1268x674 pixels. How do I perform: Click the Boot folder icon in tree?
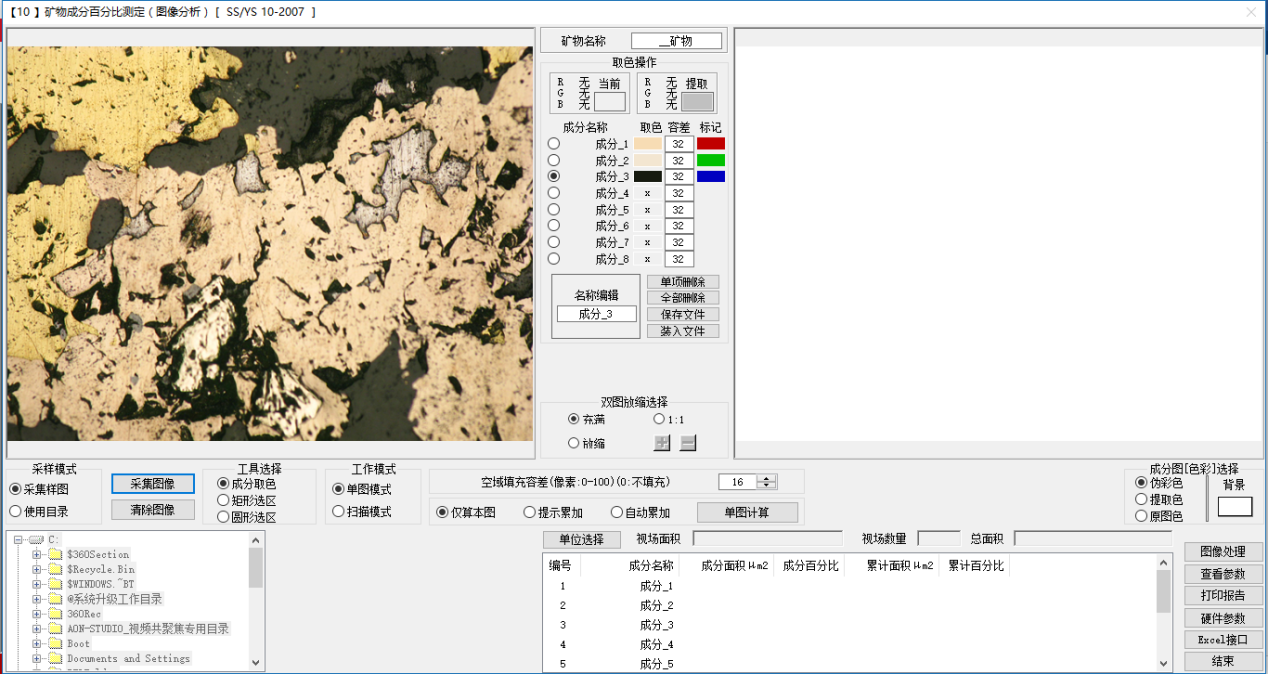[x=55, y=644]
